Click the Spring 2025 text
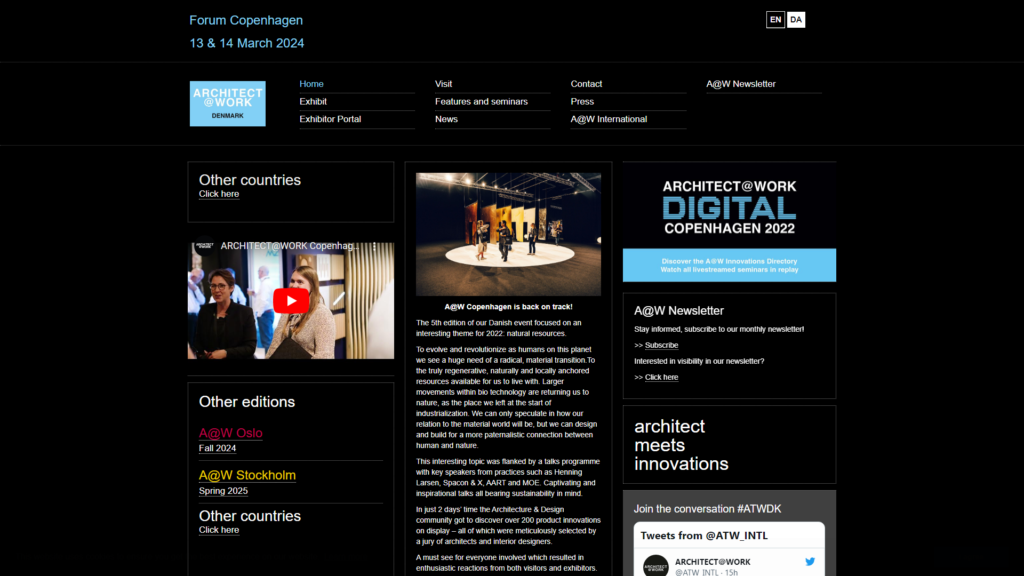The image size is (1024, 576). tap(223, 490)
